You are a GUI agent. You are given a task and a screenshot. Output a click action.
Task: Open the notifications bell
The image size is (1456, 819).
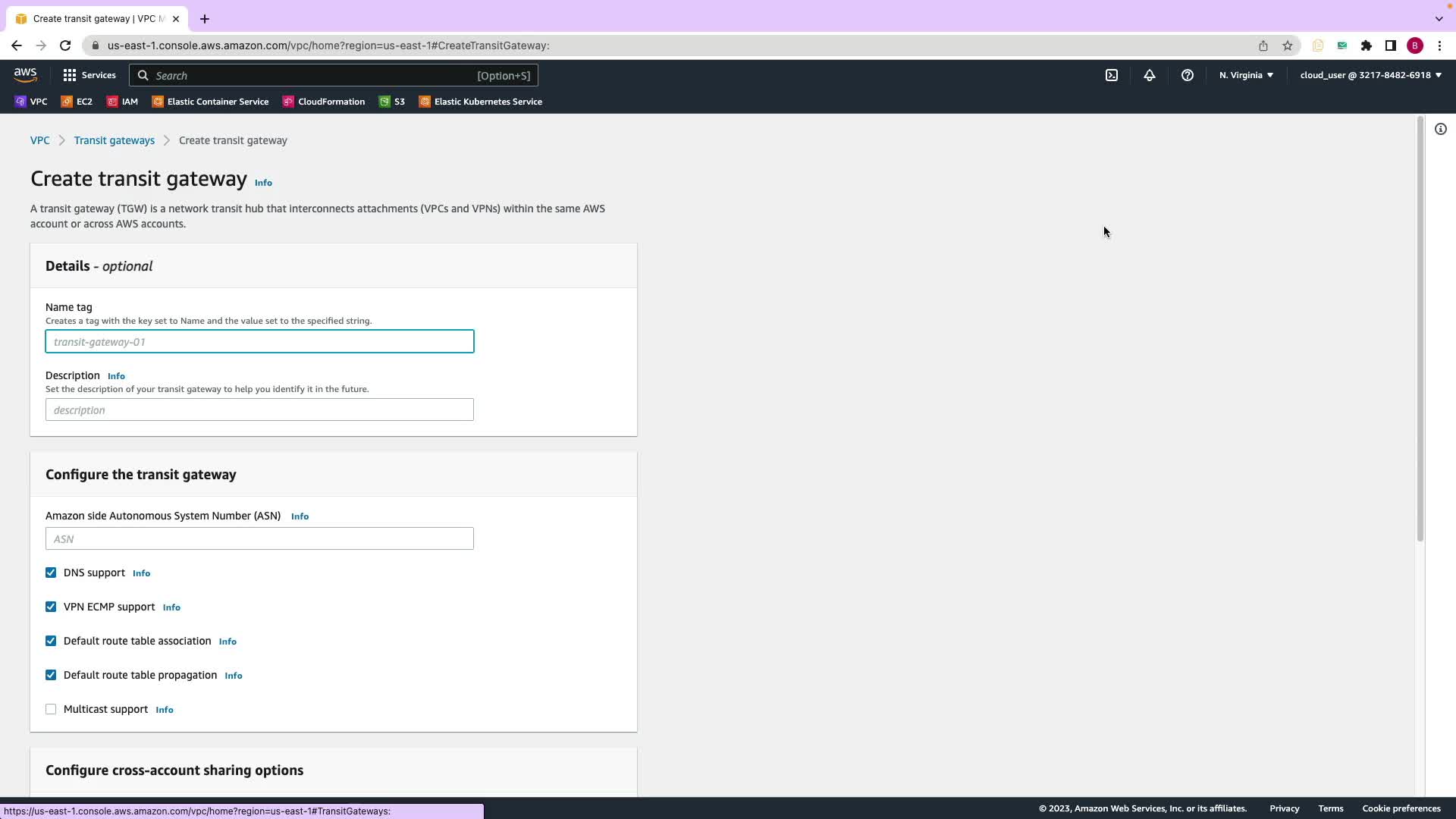pyautogui.click(x=1149, y=75)
